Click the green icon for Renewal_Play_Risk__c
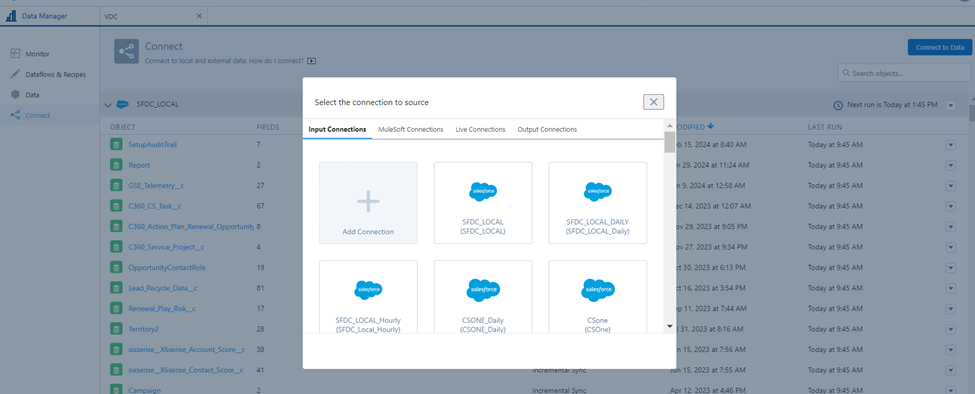975x394 pixels. (116, 308)
